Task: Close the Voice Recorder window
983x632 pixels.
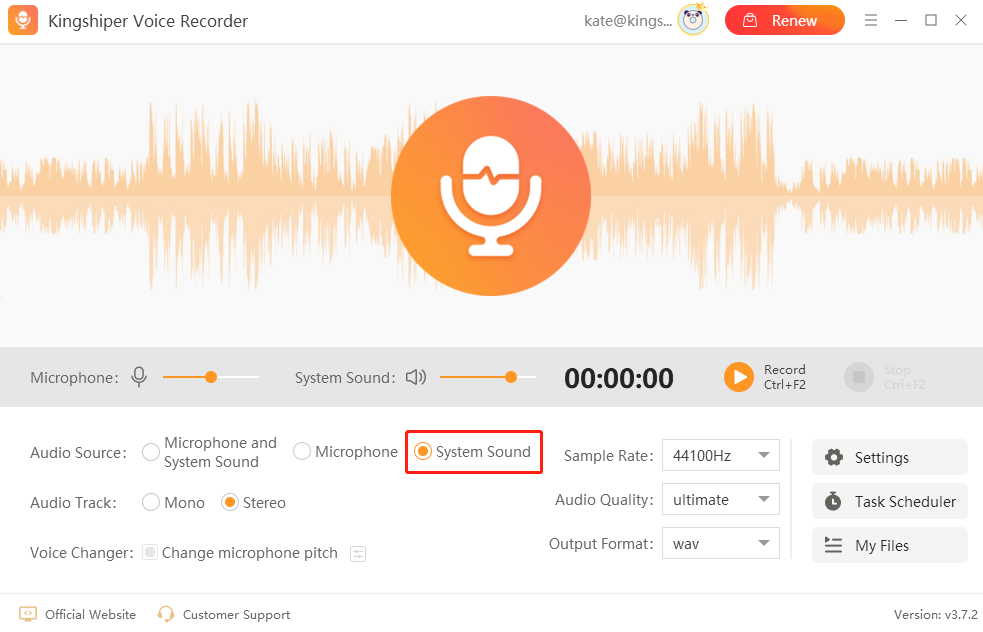Action: [961, 20]
